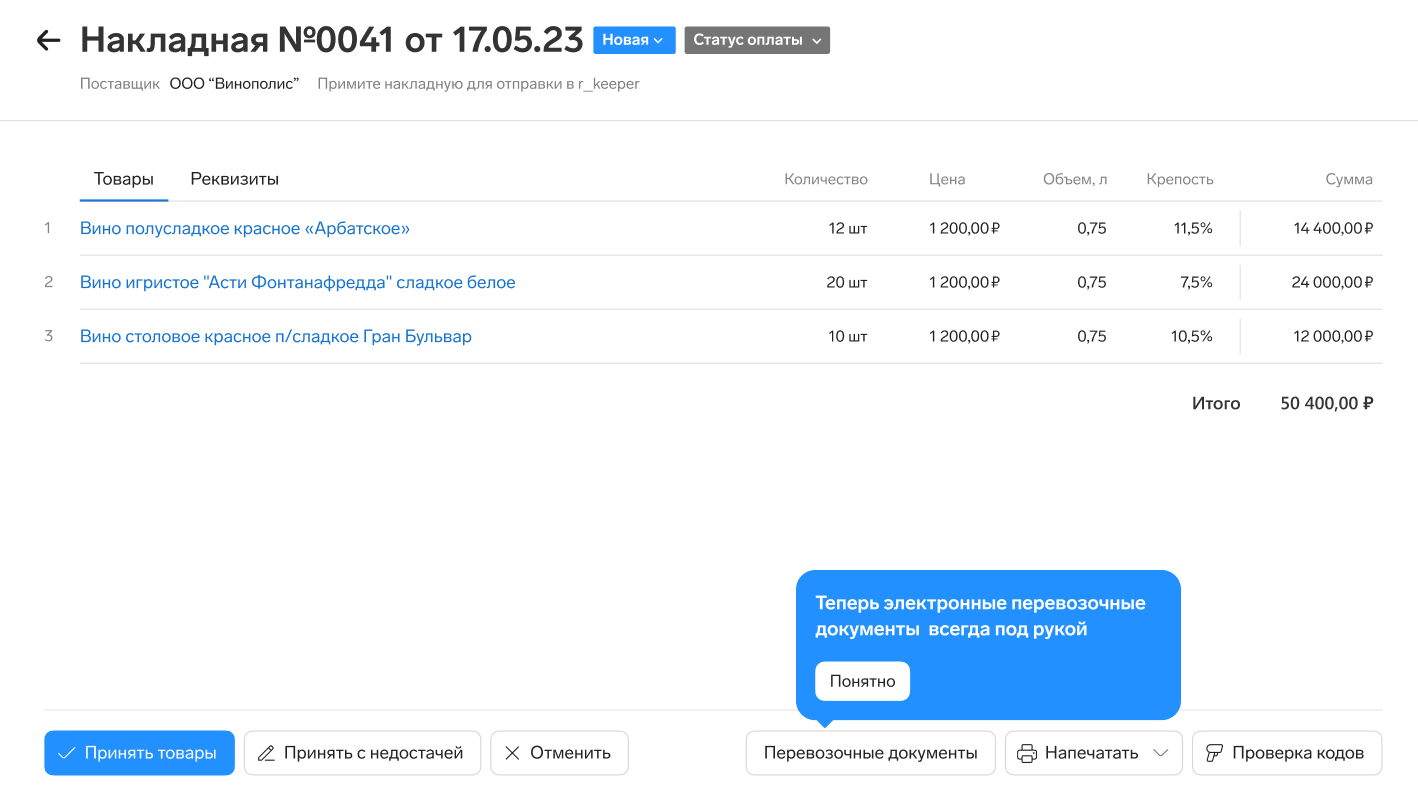Open Вино столовое красное Гран Бульвар link
Screen dimensions: 1418x798
tap(276, 336)
